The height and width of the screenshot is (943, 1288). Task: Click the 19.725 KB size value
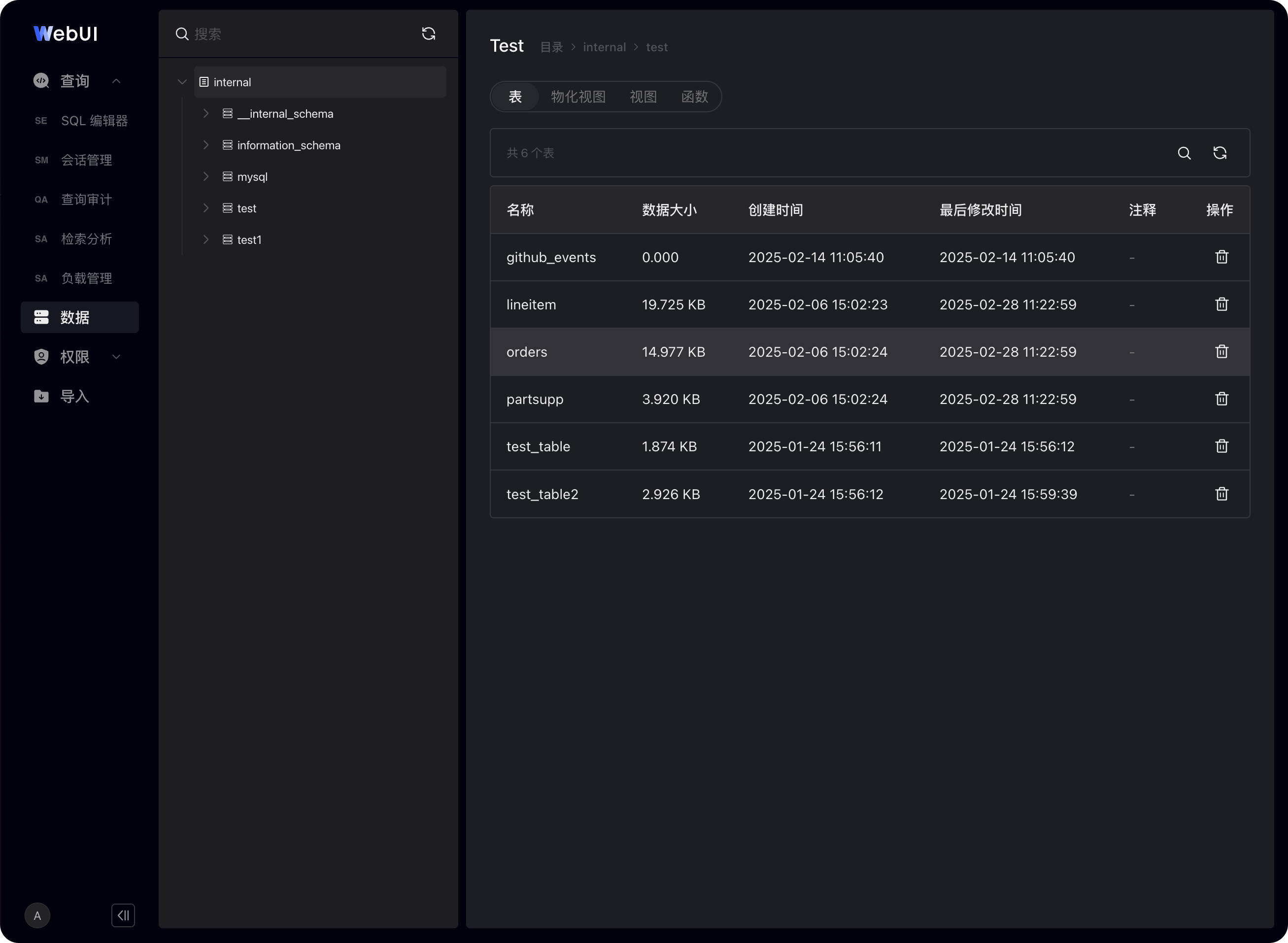tap(673, 305)
